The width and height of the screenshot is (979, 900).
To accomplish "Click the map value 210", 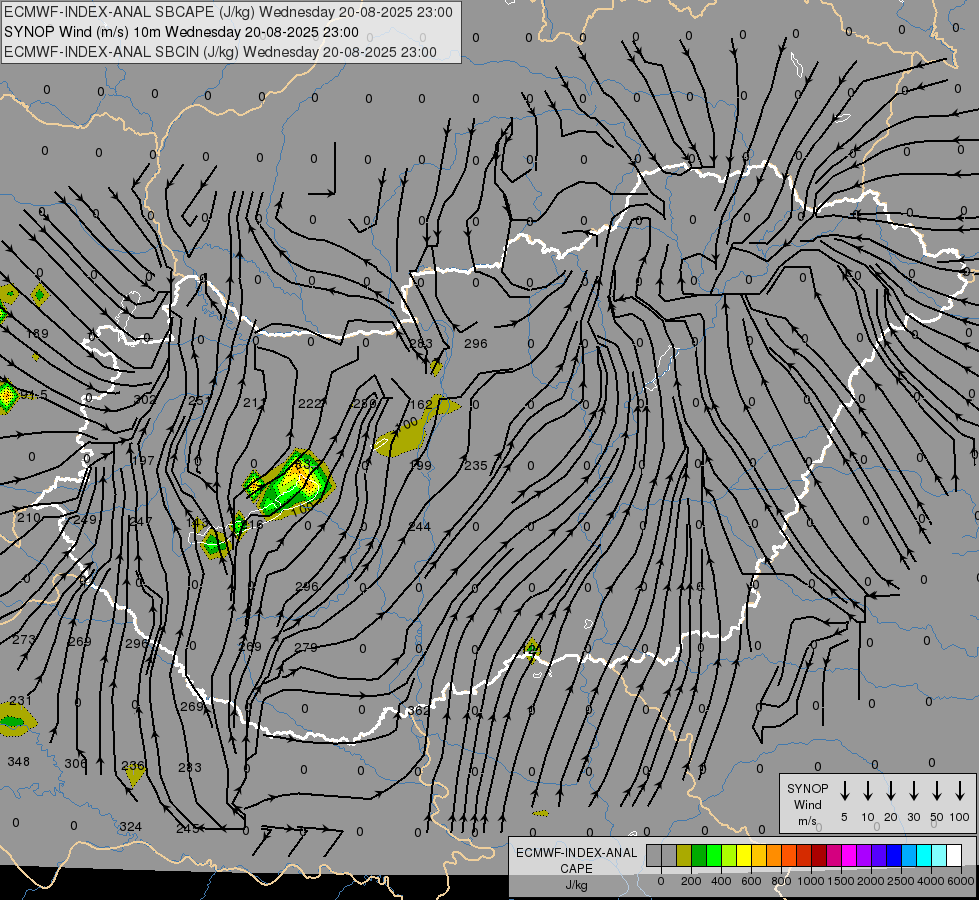I will [28, 518].
